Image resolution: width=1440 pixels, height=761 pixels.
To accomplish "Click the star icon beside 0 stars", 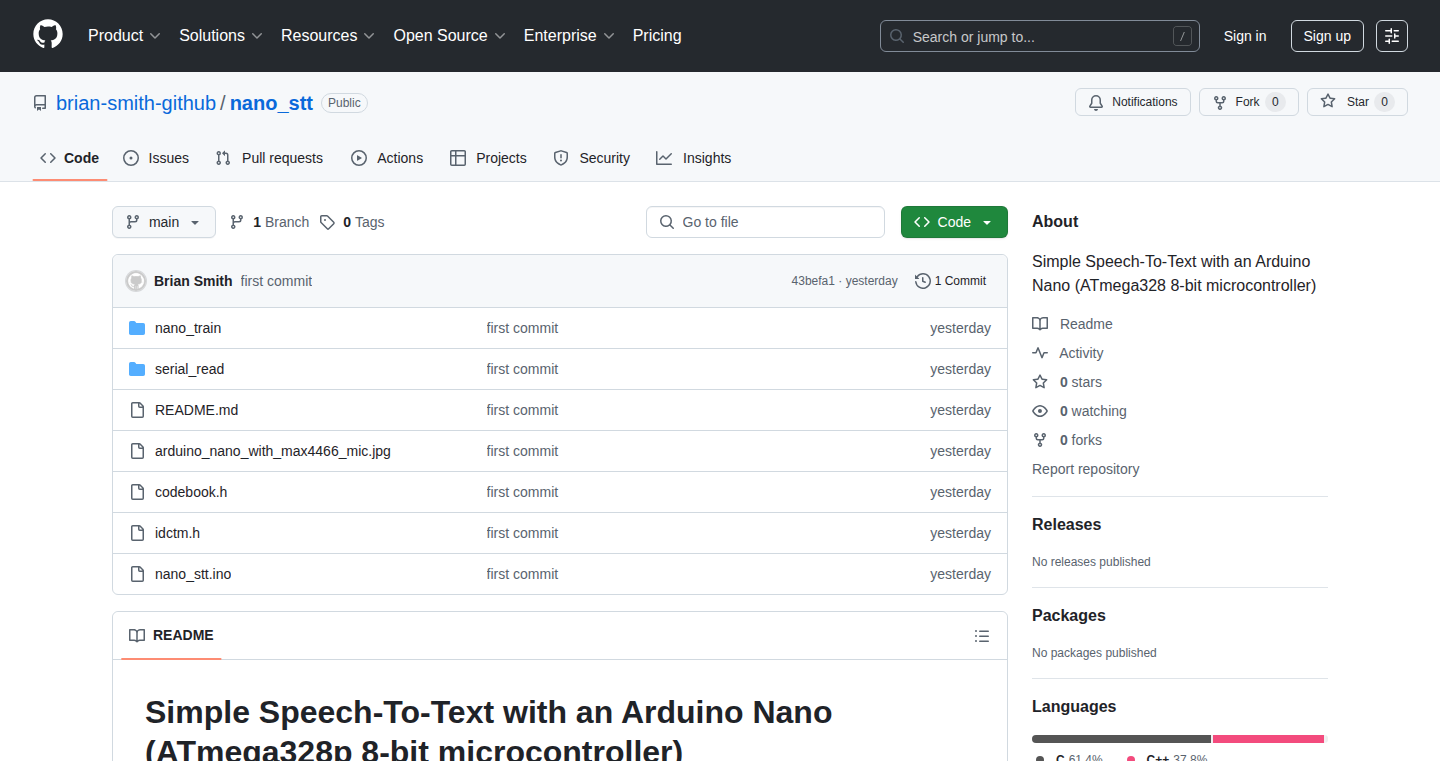I will coord(1040,382).
